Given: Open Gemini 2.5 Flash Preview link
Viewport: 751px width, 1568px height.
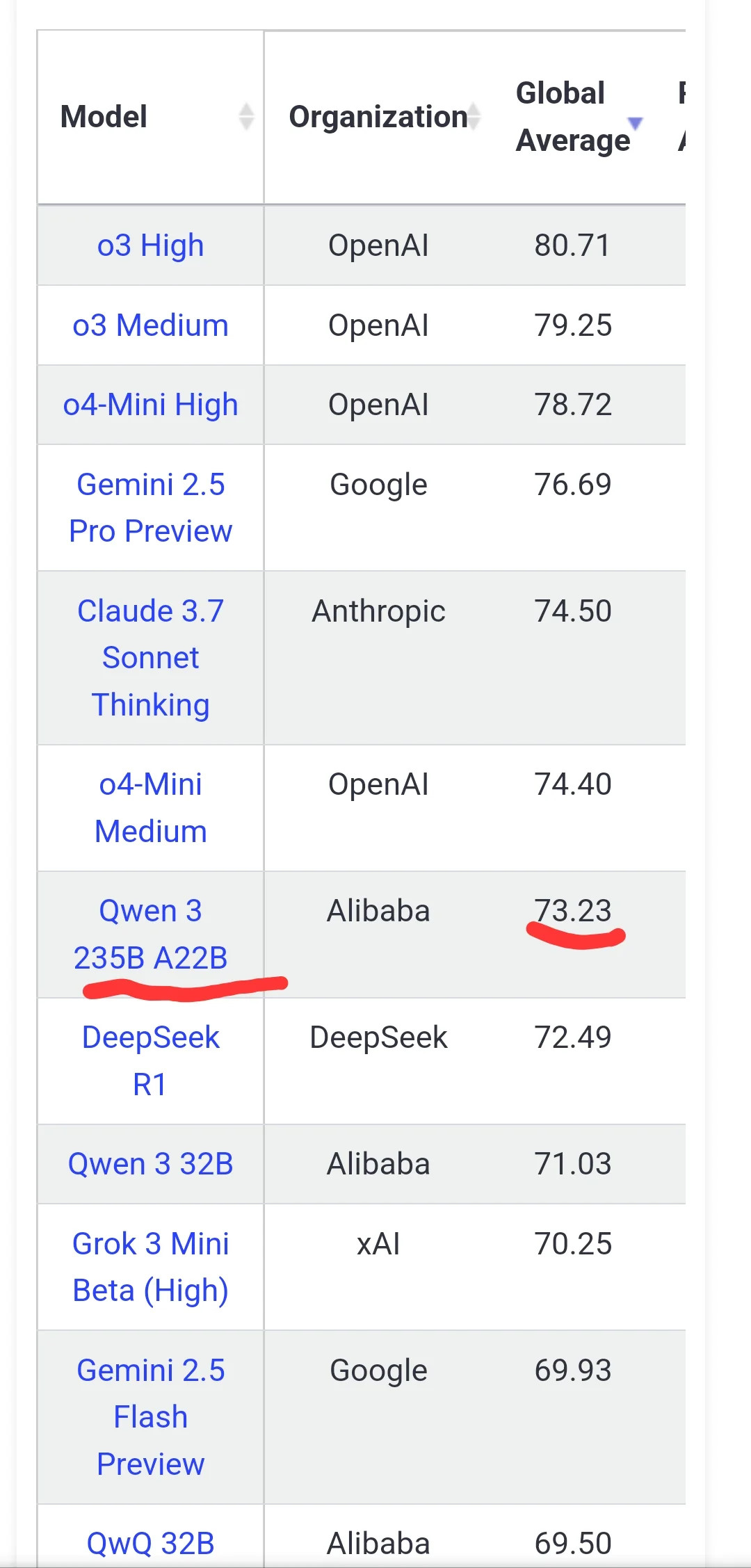Looking at the screenshot, I should coord(150,1417).
